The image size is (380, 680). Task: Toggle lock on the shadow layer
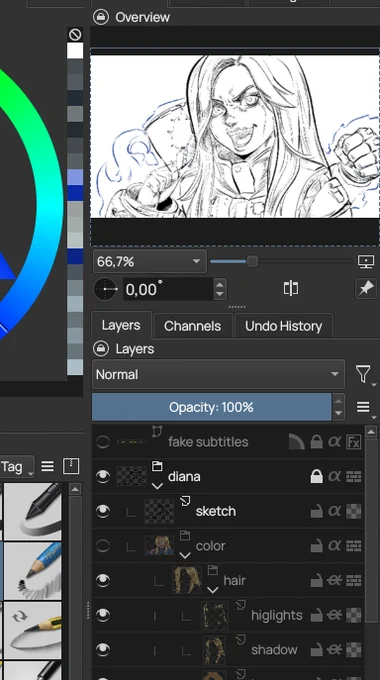(317, 650)
